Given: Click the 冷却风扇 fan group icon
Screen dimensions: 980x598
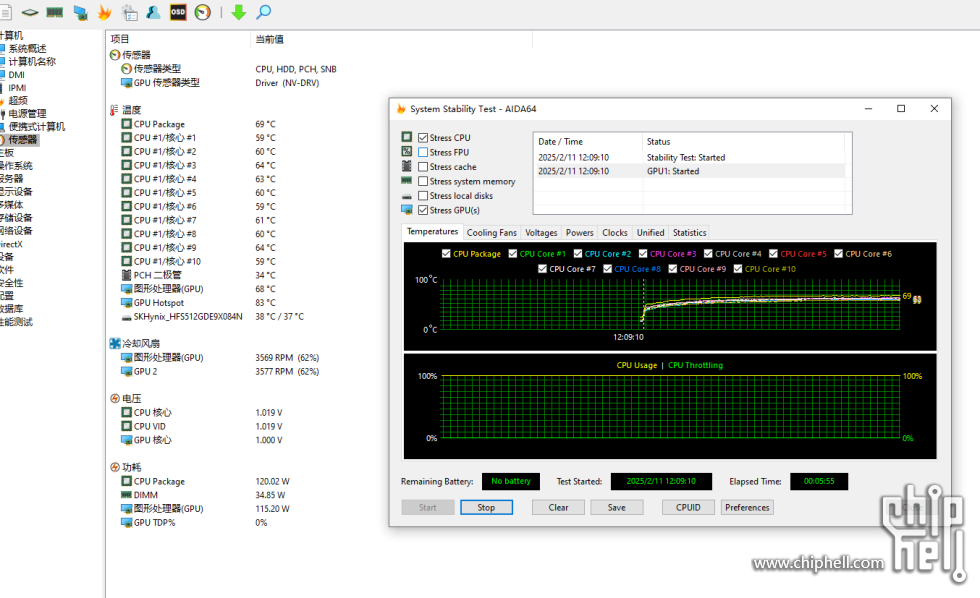Looking at the screenshot, I should [x=115, y=344].
